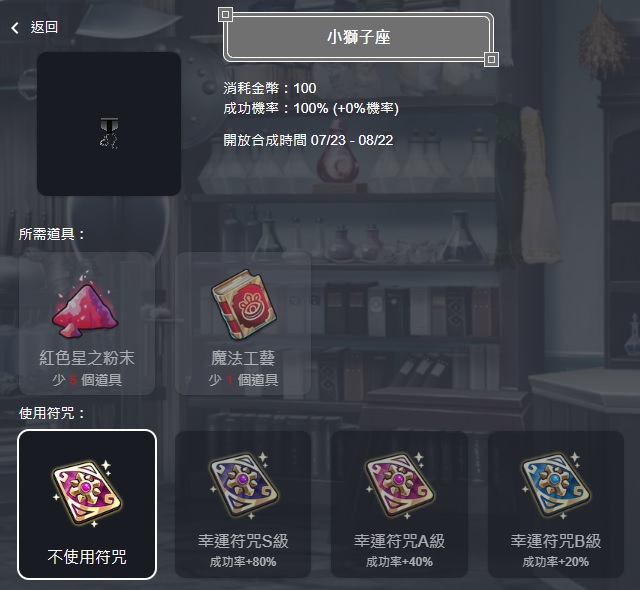Select the 魔法工藝 item name

[x=243, y=358]
